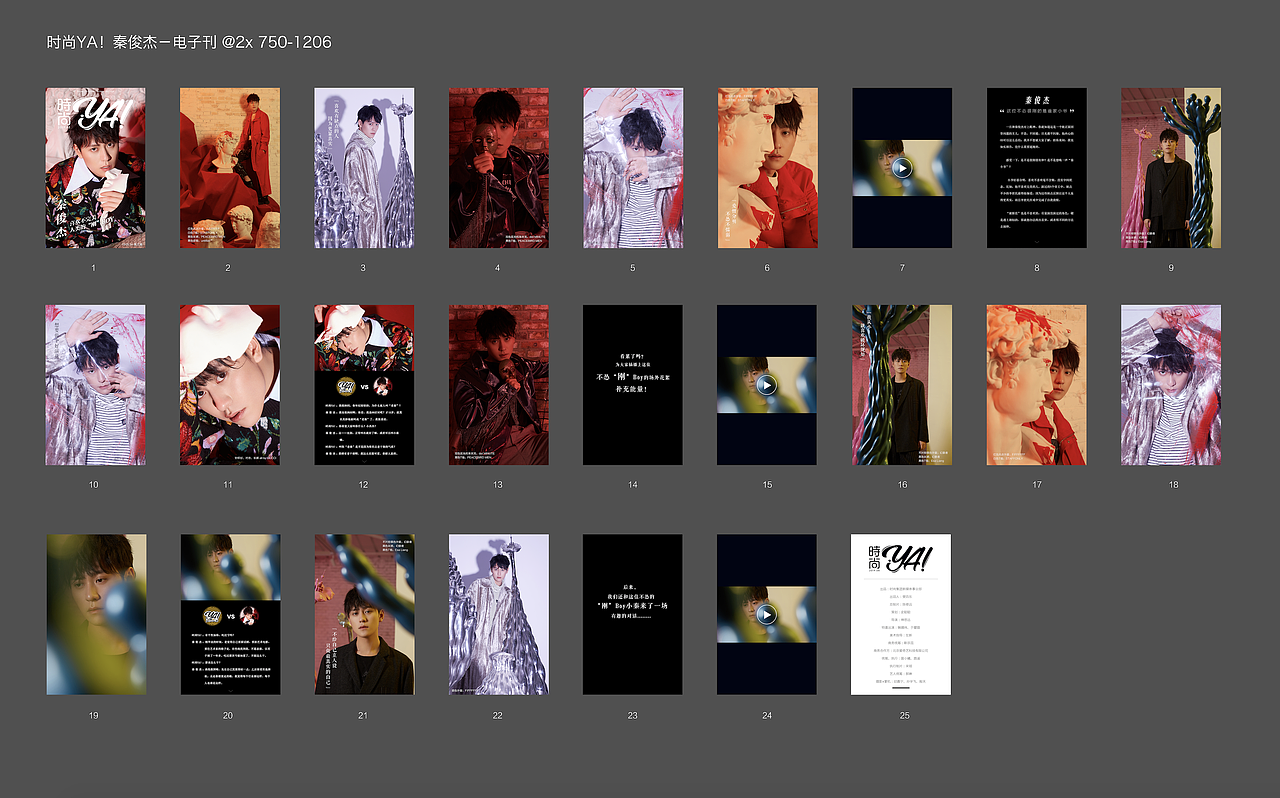This screenshot has height=798, width=1280.
Task: Click the title text '时尚YA！秦俊杰－电子刊'
Action: tap(132, 42)
